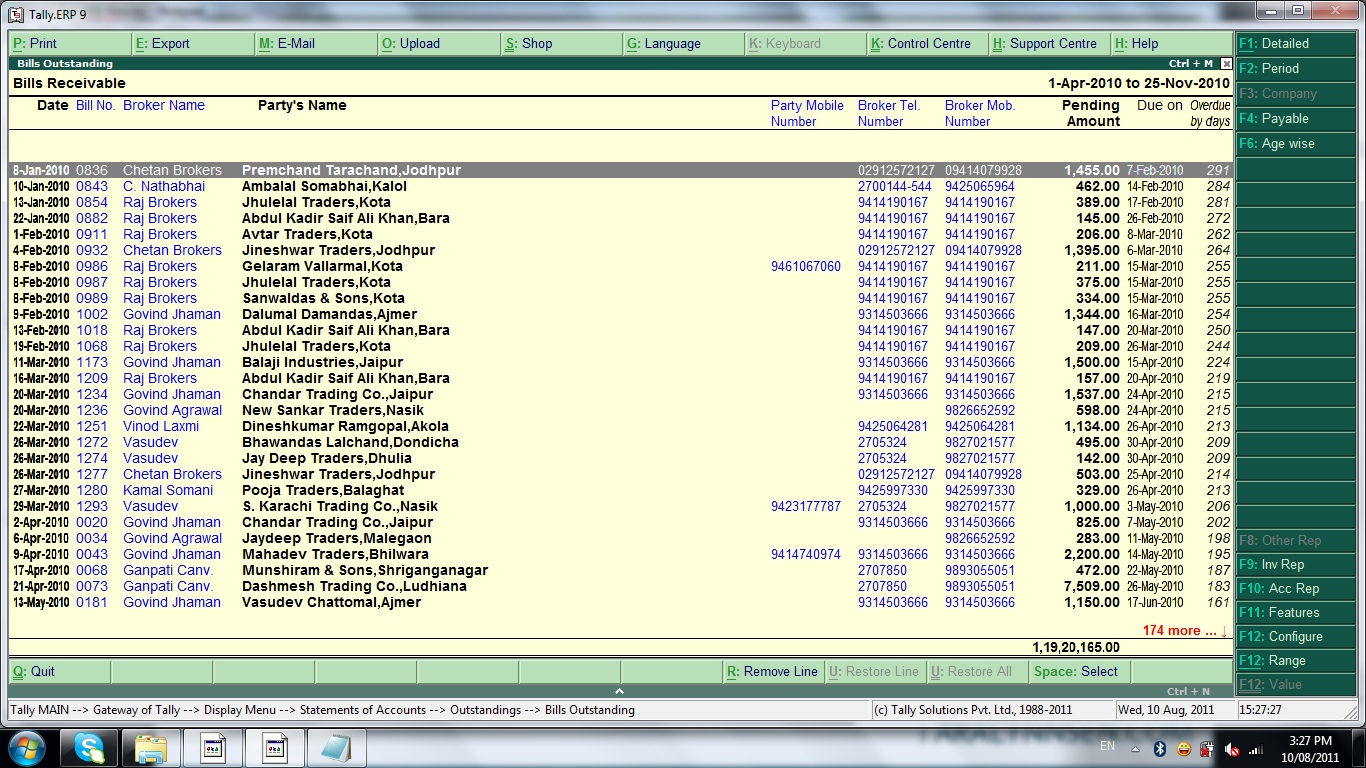1366x768 pixels.
Task: Open F10: Acc Rep reports
Action: pyautogui.click(x=1296, y=589)
